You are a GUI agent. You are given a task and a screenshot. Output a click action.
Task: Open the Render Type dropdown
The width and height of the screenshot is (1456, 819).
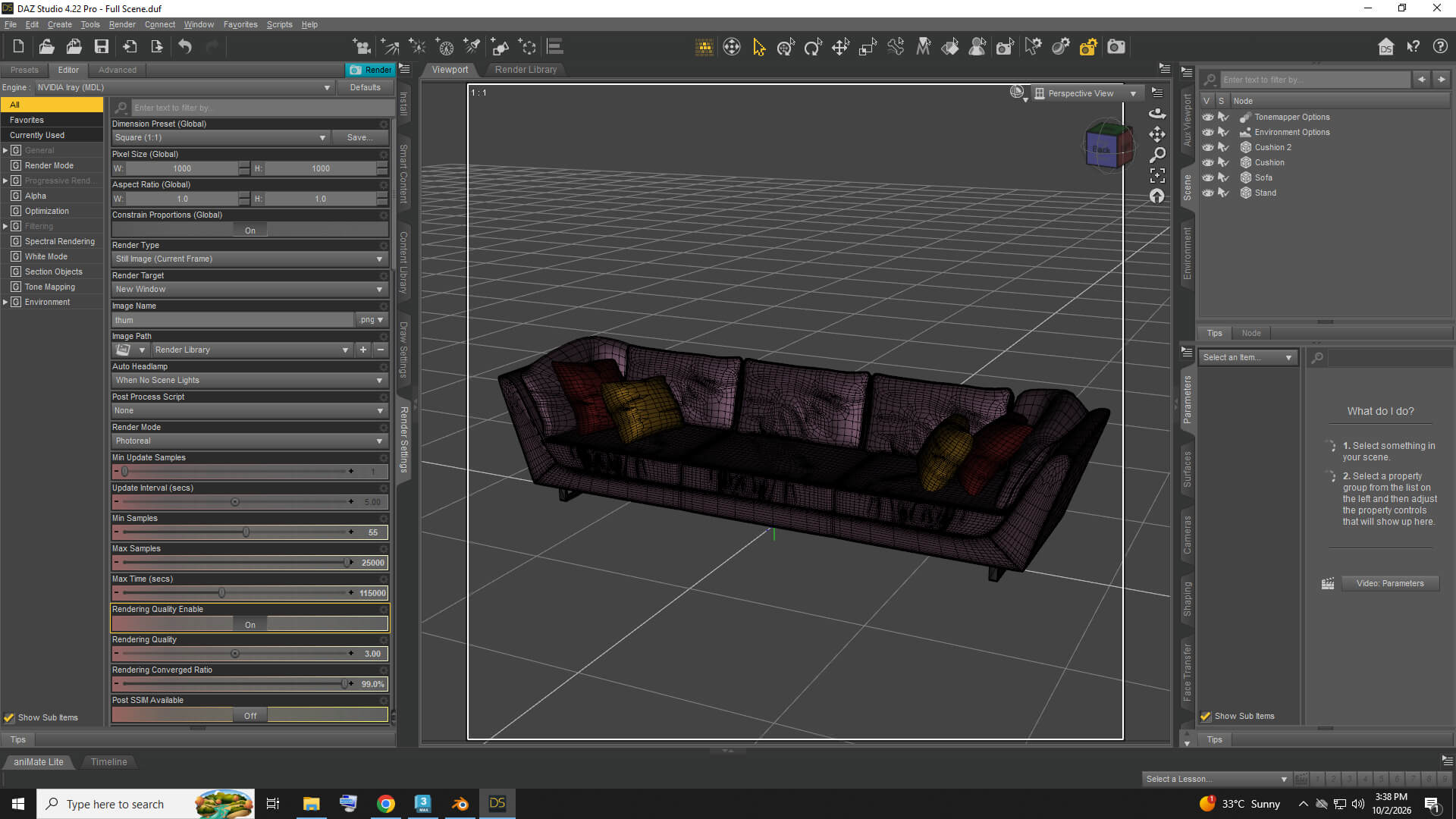click(x=250, y=259)
